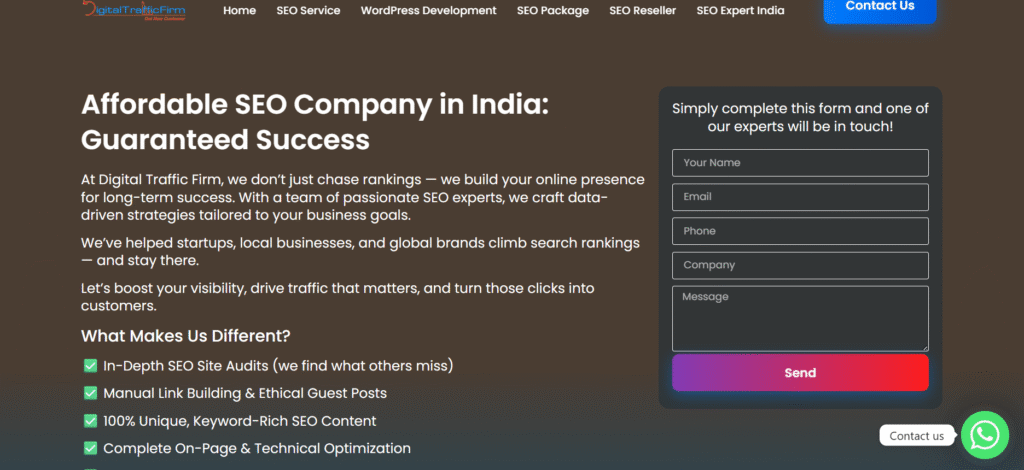Open the SEO Package menu item

552,11
